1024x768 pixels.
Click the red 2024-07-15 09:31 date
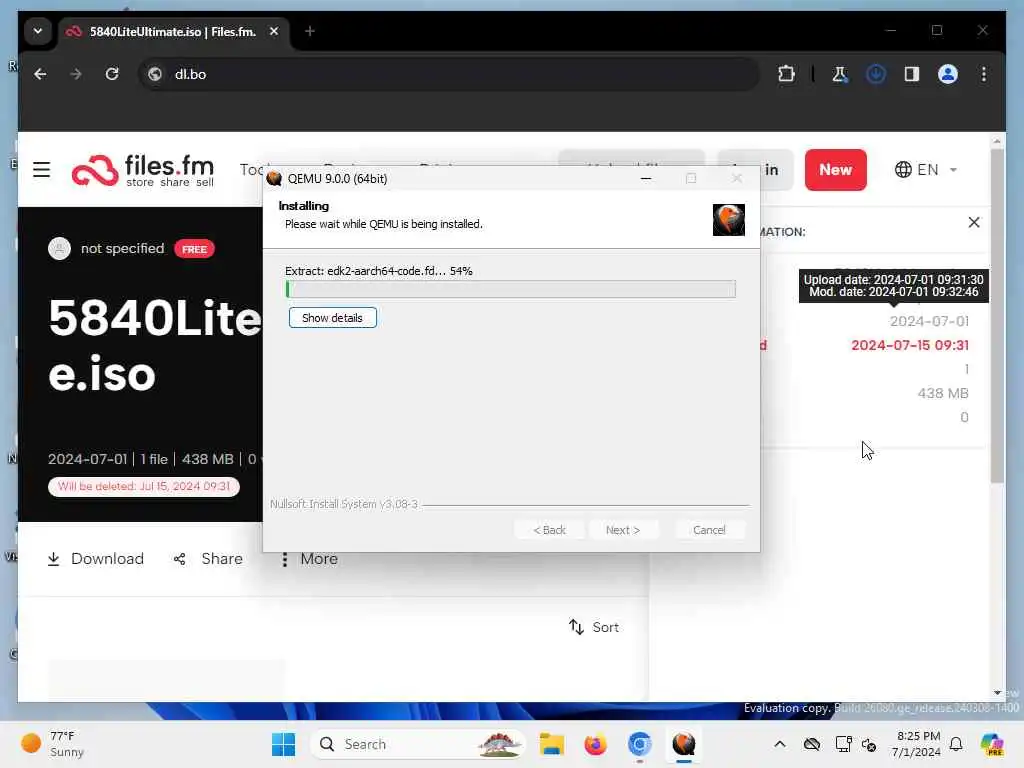[x=910, y=345]
